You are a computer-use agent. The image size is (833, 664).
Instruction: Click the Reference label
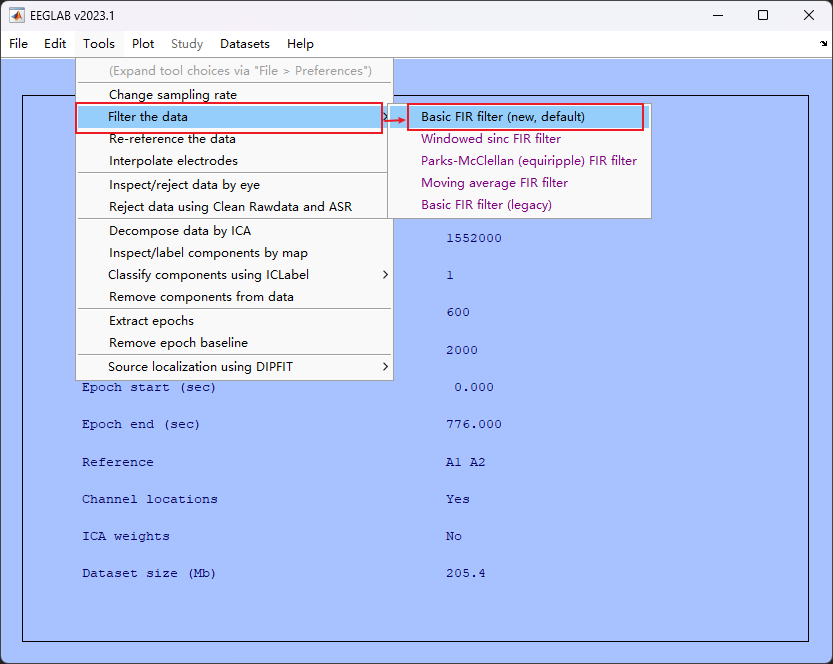point(117,462)
